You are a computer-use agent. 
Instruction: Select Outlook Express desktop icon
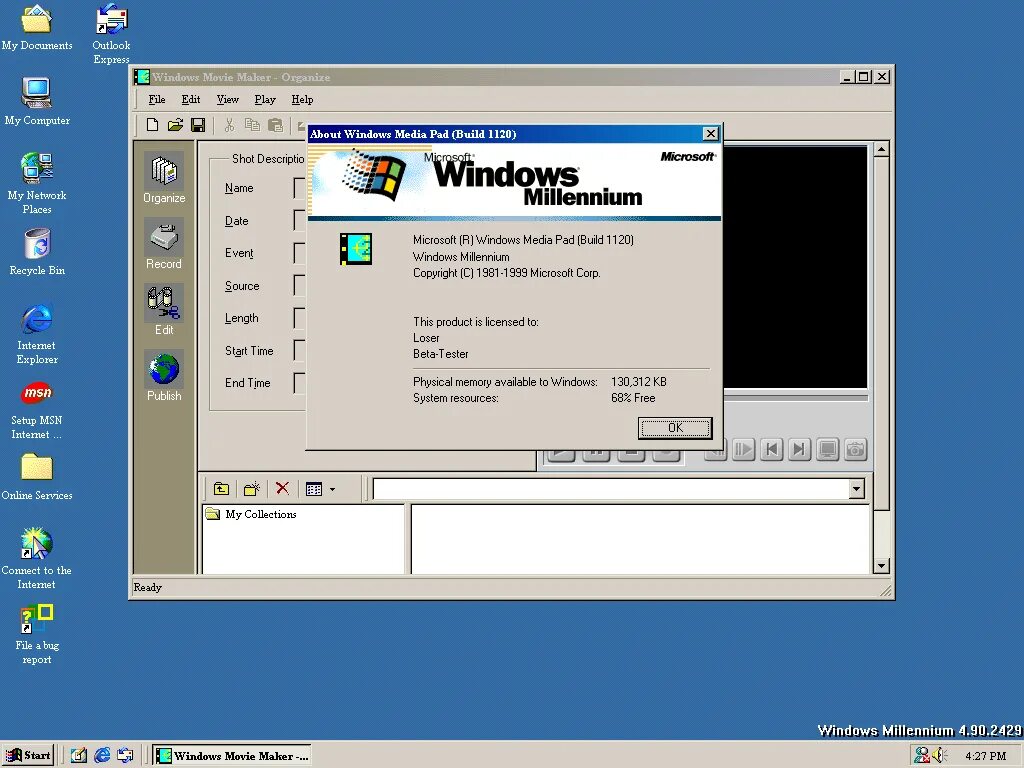[111, 33]
